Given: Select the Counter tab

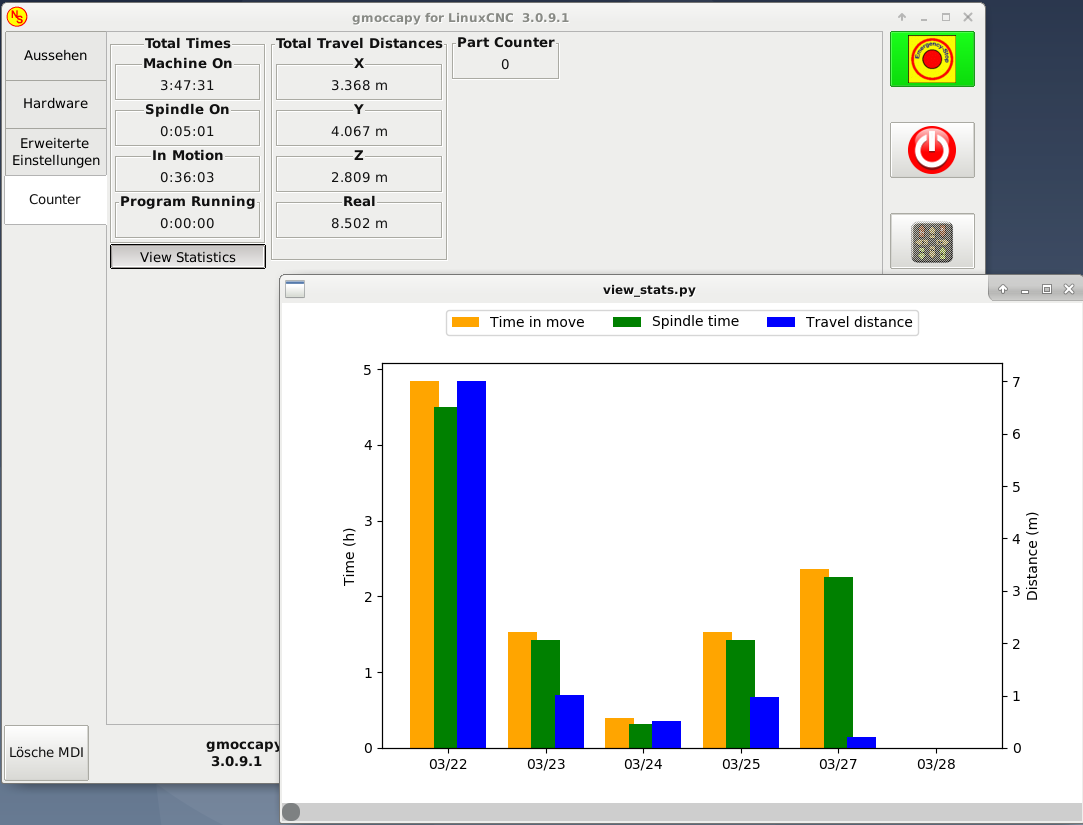Looking at the screenshot, I should 55,200.
